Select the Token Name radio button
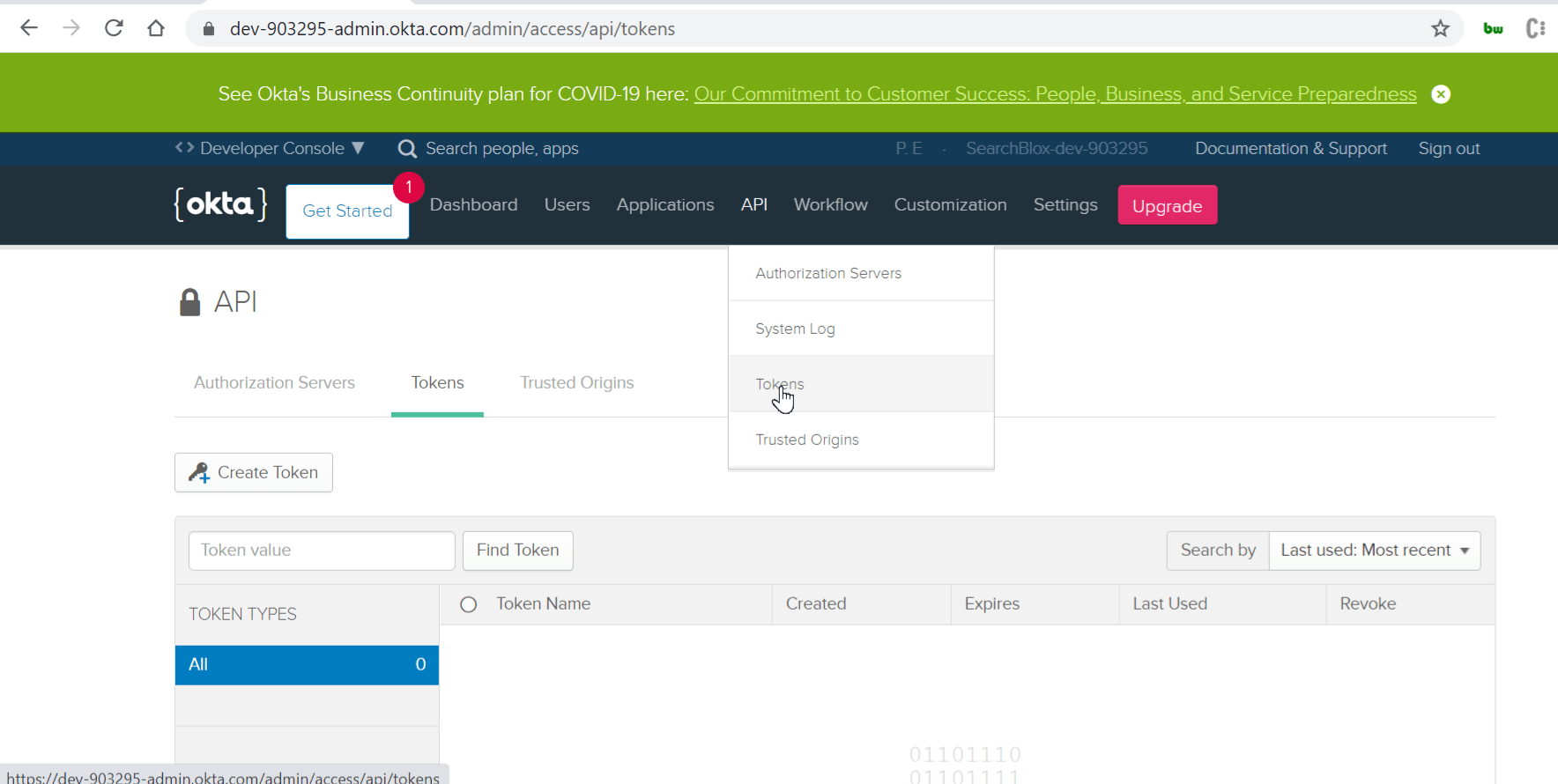Viewport: 1558px width, 784px height. click(x=469, y=604)
